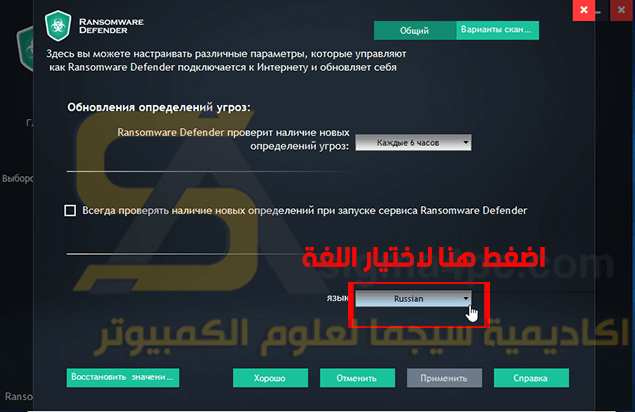635x412 pixels.
Task: Open the Варианты скан... tab
Action: [497, 30]
